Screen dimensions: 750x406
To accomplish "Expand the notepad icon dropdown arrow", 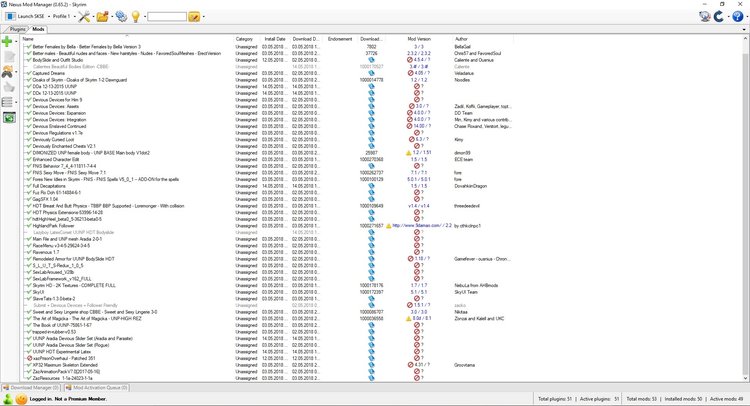I will coord(203,17).
